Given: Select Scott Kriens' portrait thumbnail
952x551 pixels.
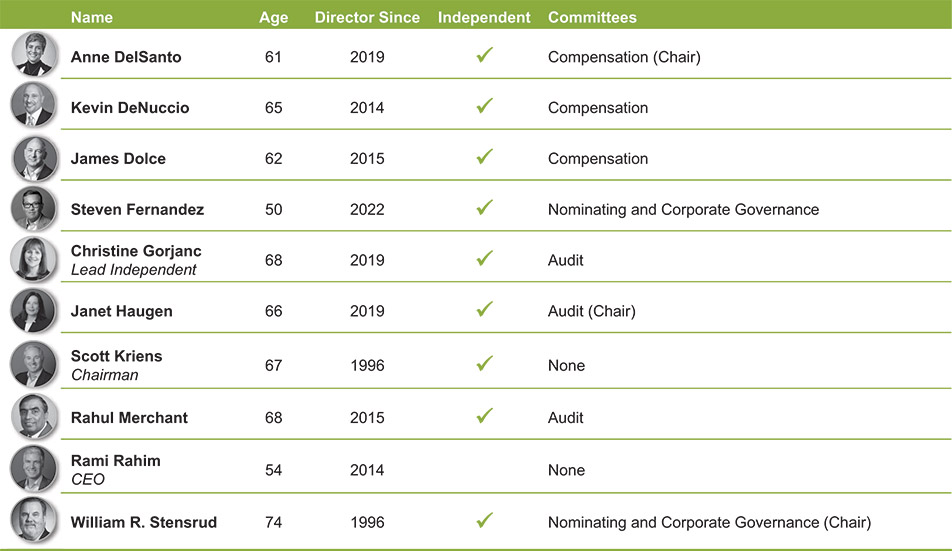Looking at the screenshot, I should pos(34,365).
